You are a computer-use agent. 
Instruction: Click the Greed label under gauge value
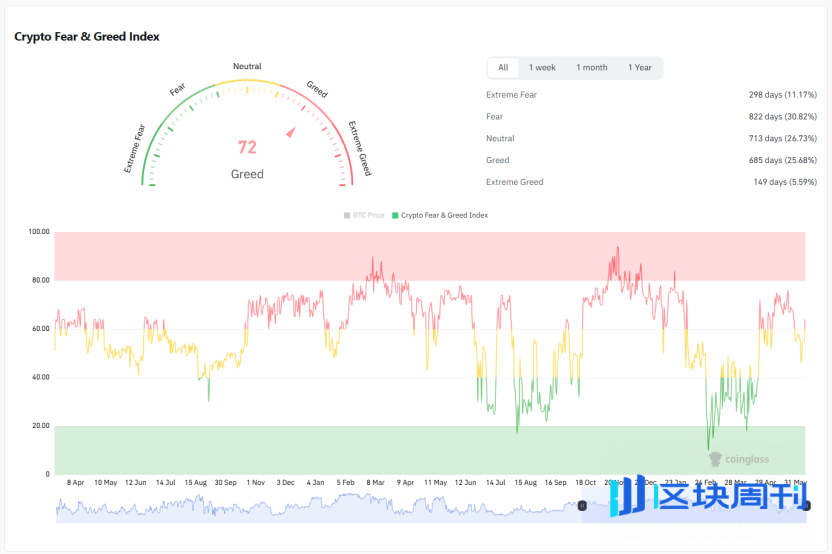coord(247,174)
